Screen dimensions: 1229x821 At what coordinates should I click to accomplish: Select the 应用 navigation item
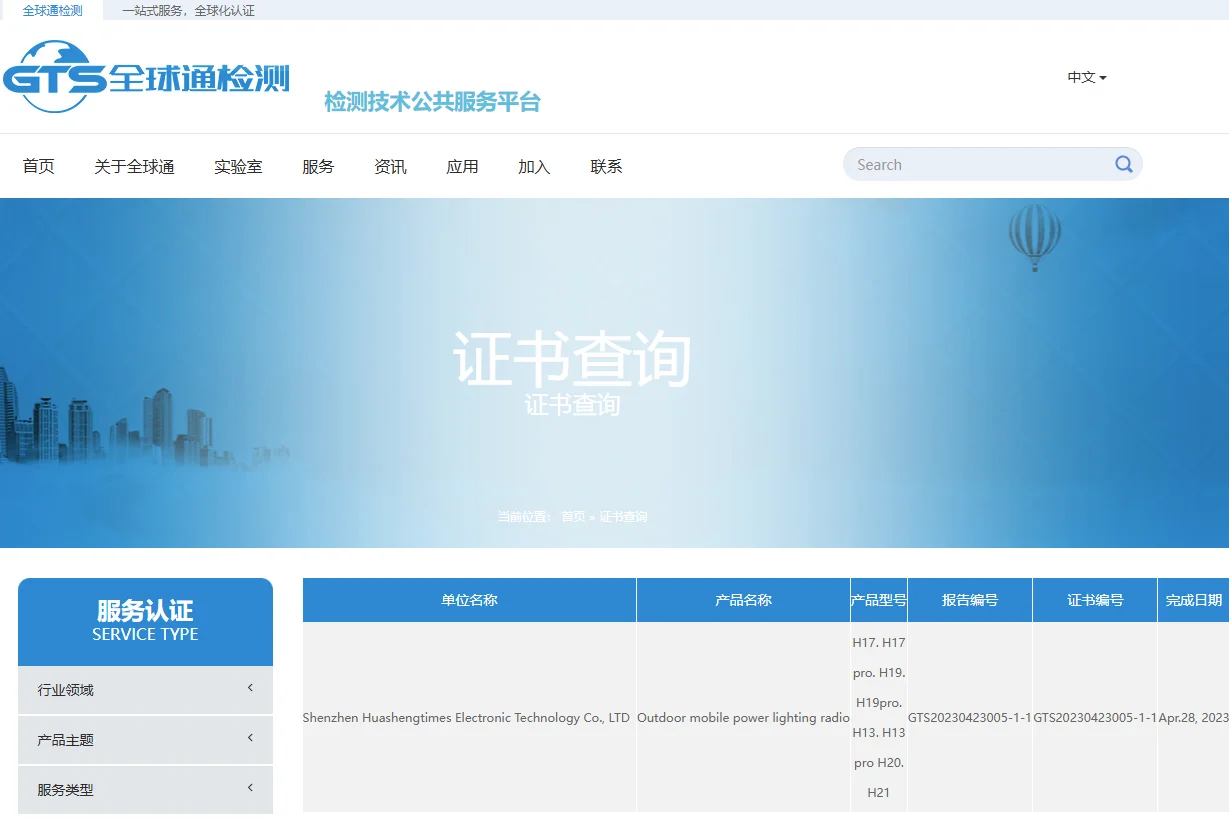tap(462, 167)
